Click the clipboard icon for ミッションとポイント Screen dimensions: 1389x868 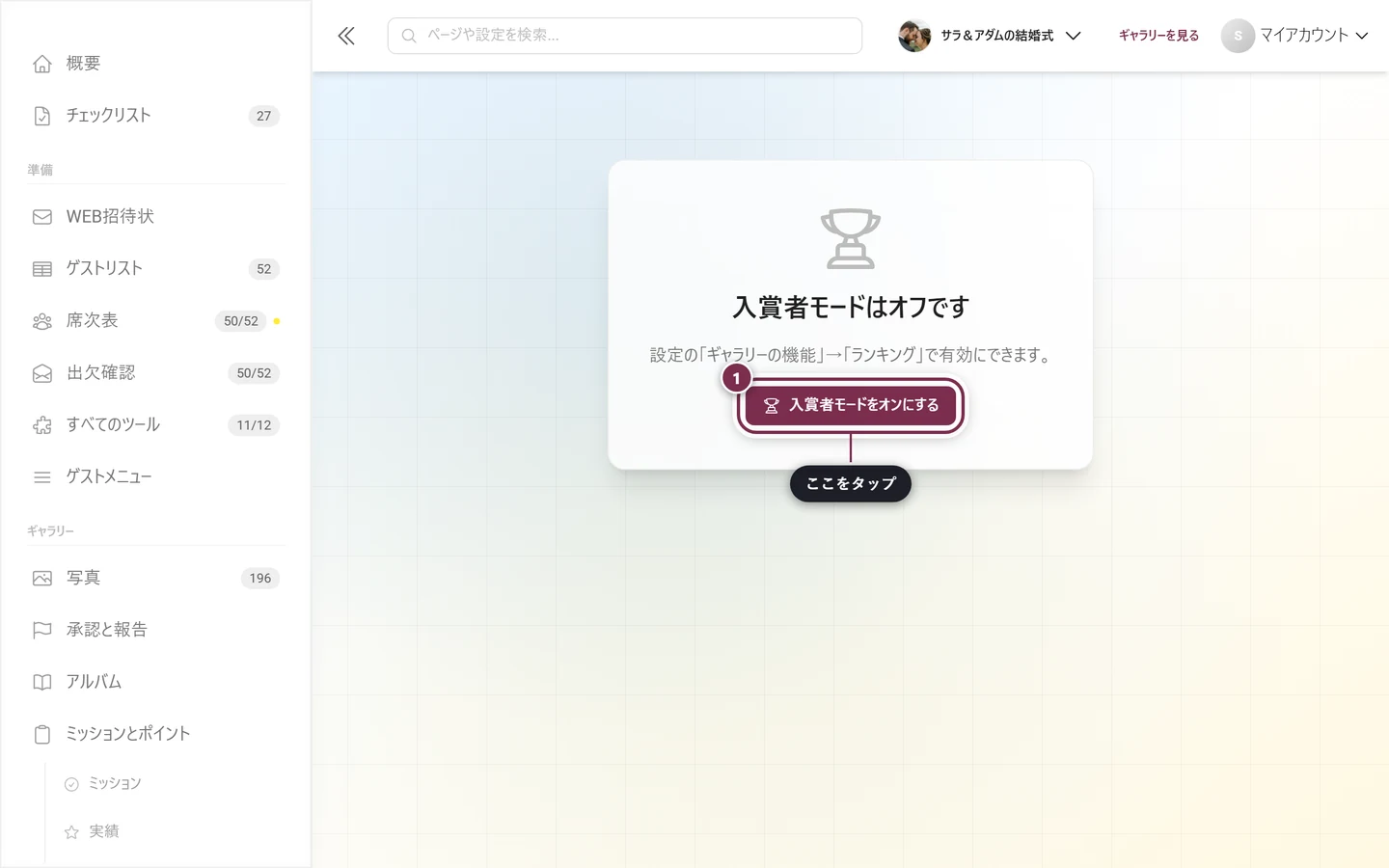point(42,735)
